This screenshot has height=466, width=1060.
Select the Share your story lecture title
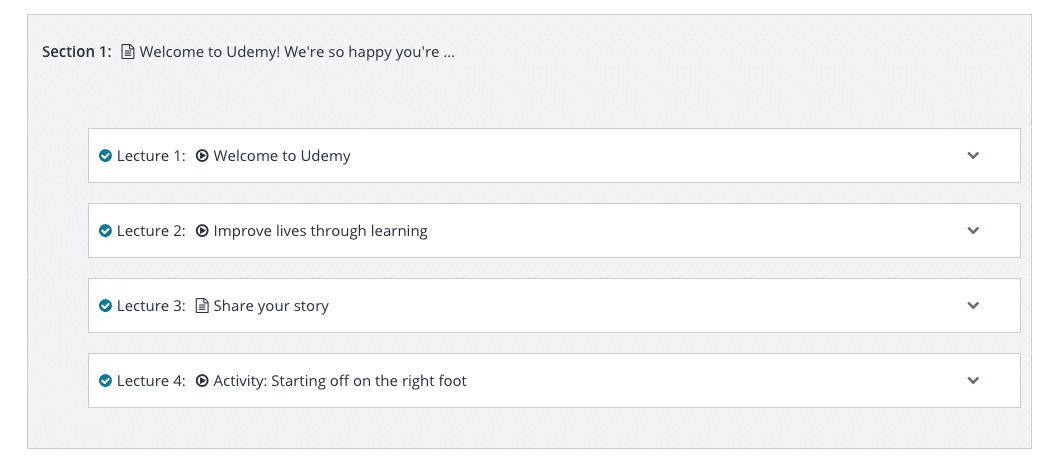pyautogui.click(x=271, y=306)
